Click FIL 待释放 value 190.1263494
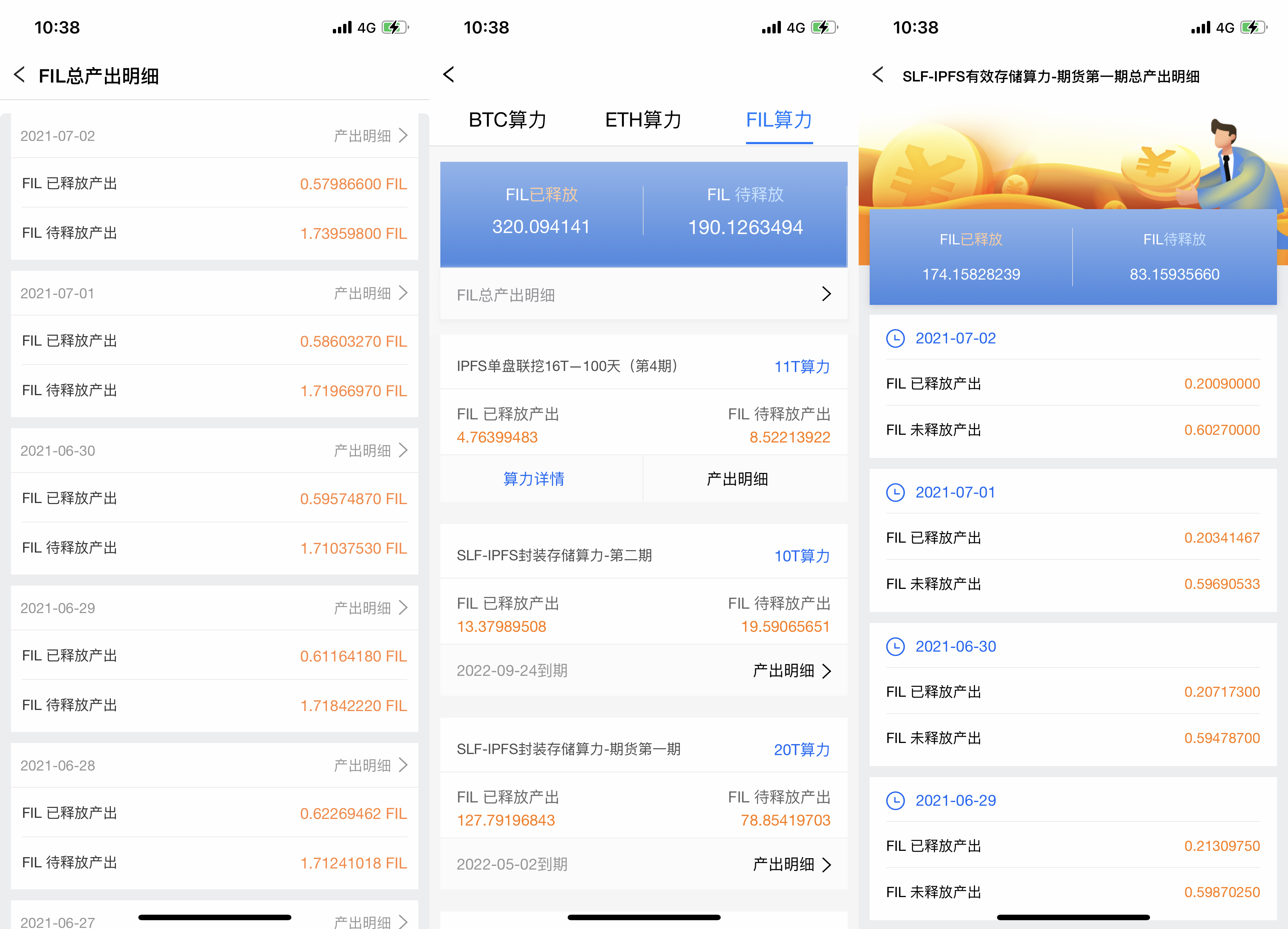The width and height of the screenshot is (1288, 929). click(745, 227)
